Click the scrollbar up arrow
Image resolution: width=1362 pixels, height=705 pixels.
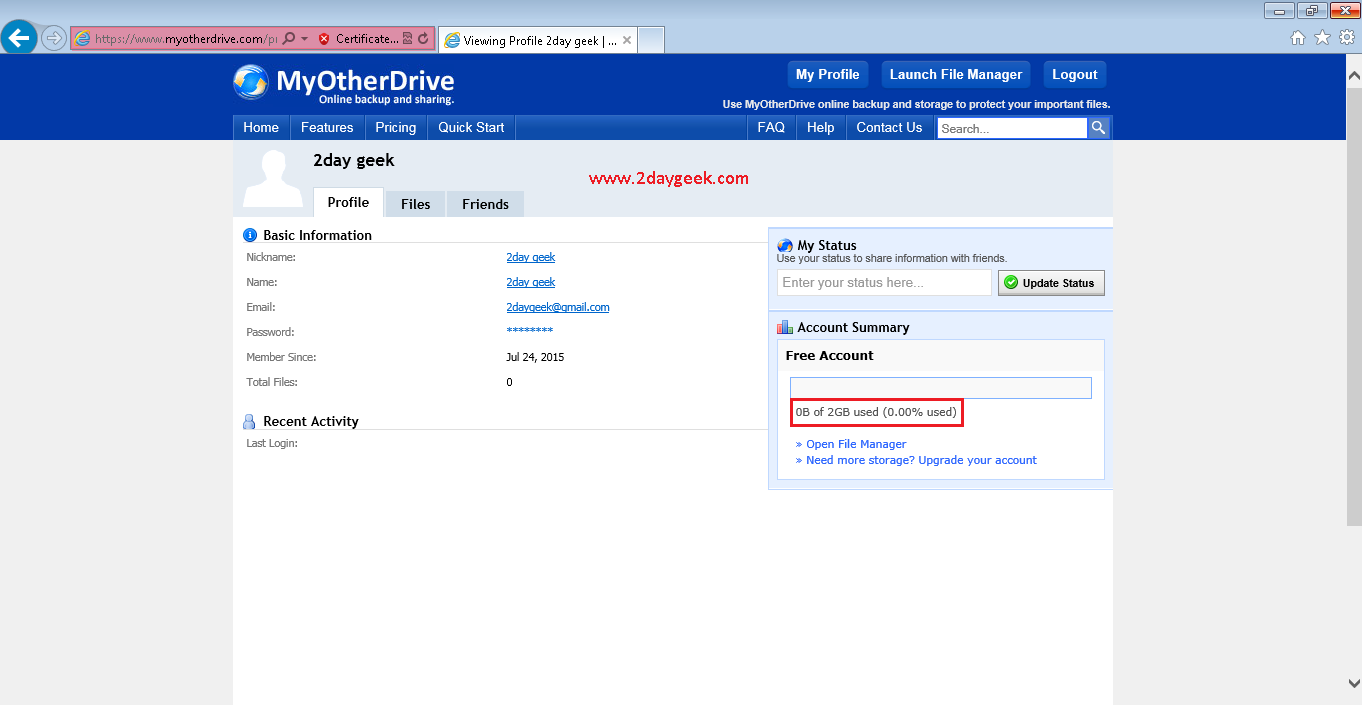pyautogui.click(x=1354, y=75)
